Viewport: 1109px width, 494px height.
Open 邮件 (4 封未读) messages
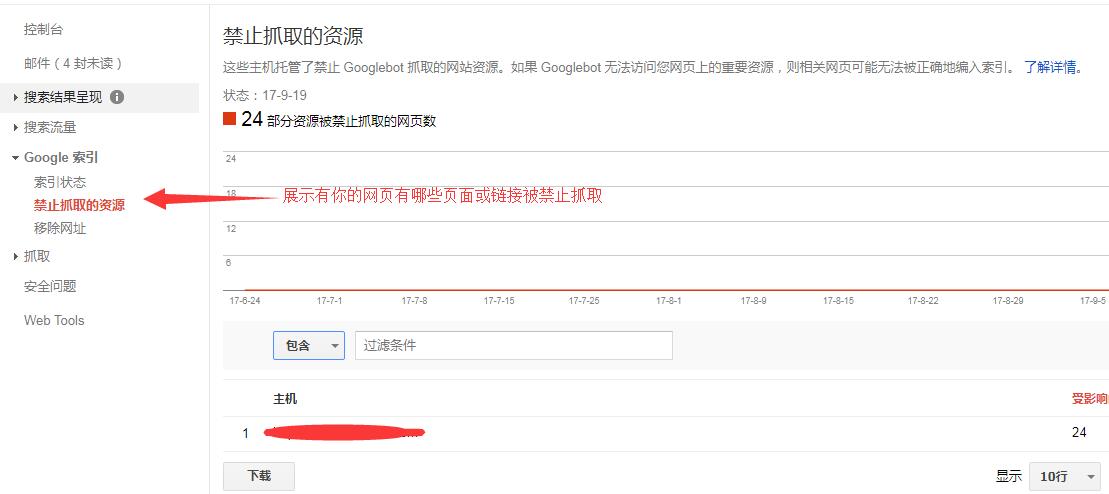(74, 64)
